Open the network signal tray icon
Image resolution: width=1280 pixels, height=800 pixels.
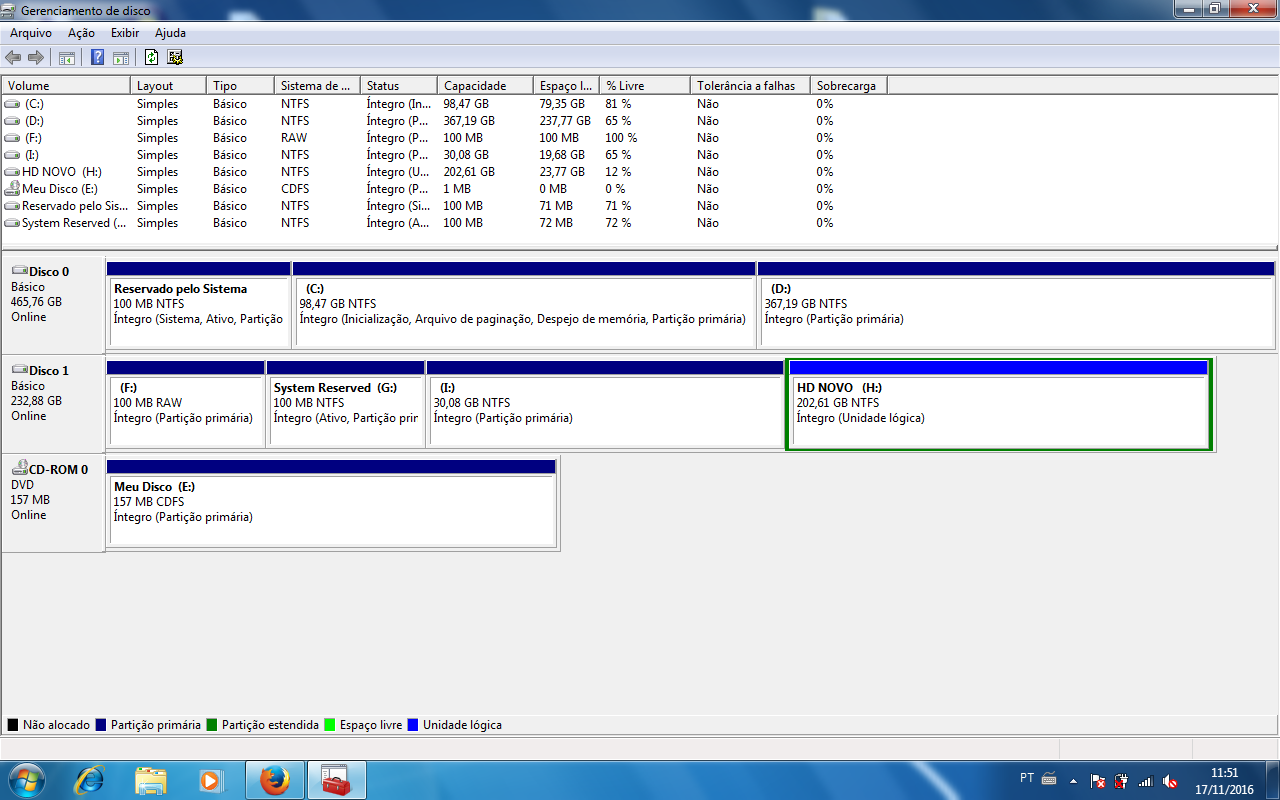(1146, 781)
